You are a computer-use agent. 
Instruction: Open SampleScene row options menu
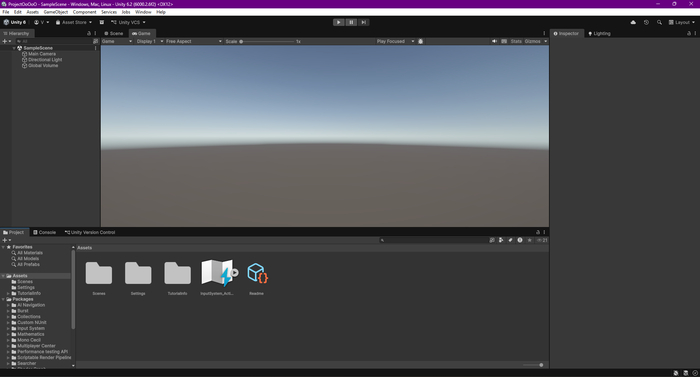[x=95, y=48]
